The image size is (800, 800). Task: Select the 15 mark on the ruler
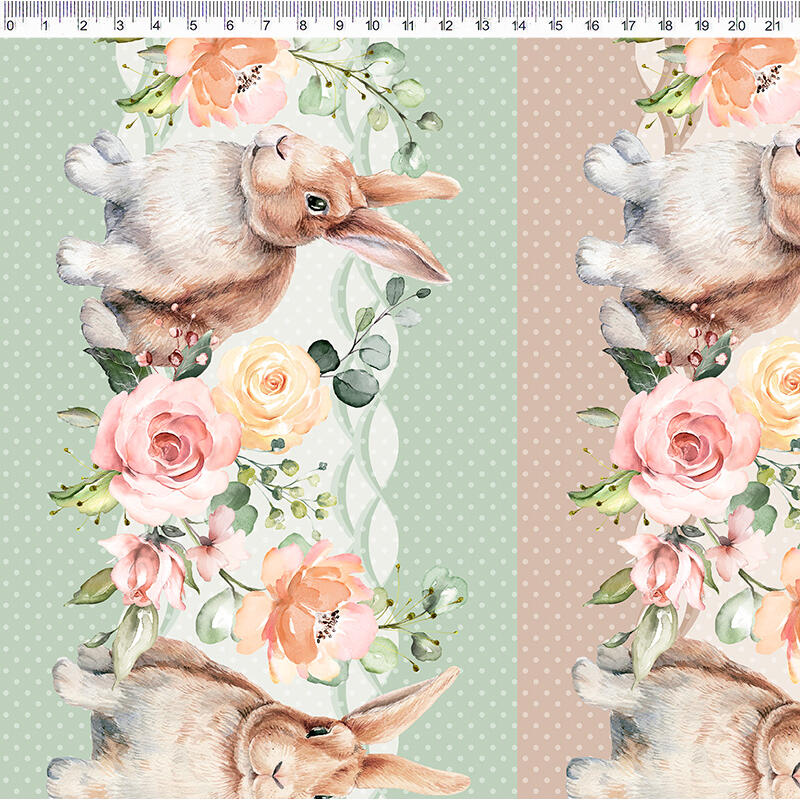click(555, 26)
